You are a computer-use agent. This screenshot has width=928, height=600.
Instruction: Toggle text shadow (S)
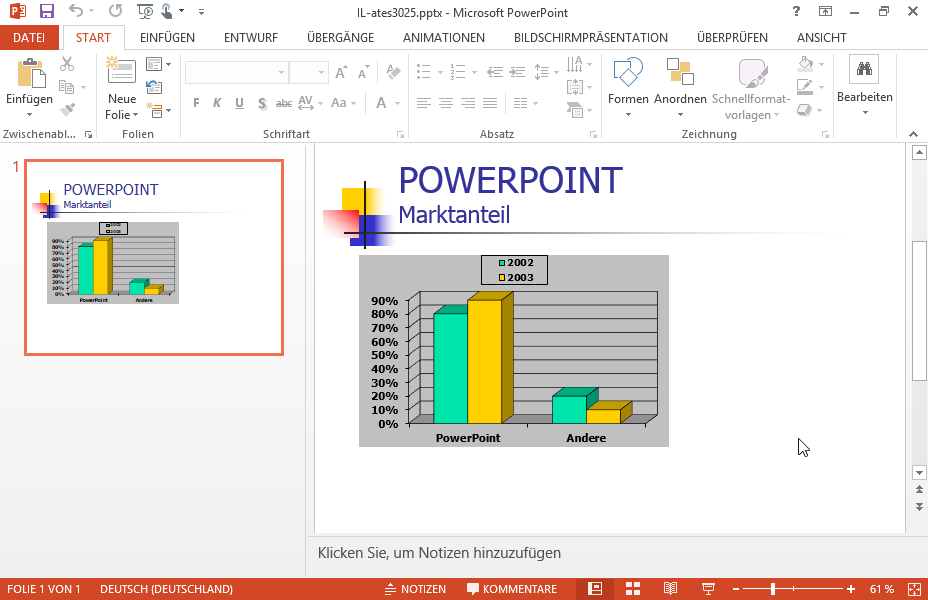point(262,103)
